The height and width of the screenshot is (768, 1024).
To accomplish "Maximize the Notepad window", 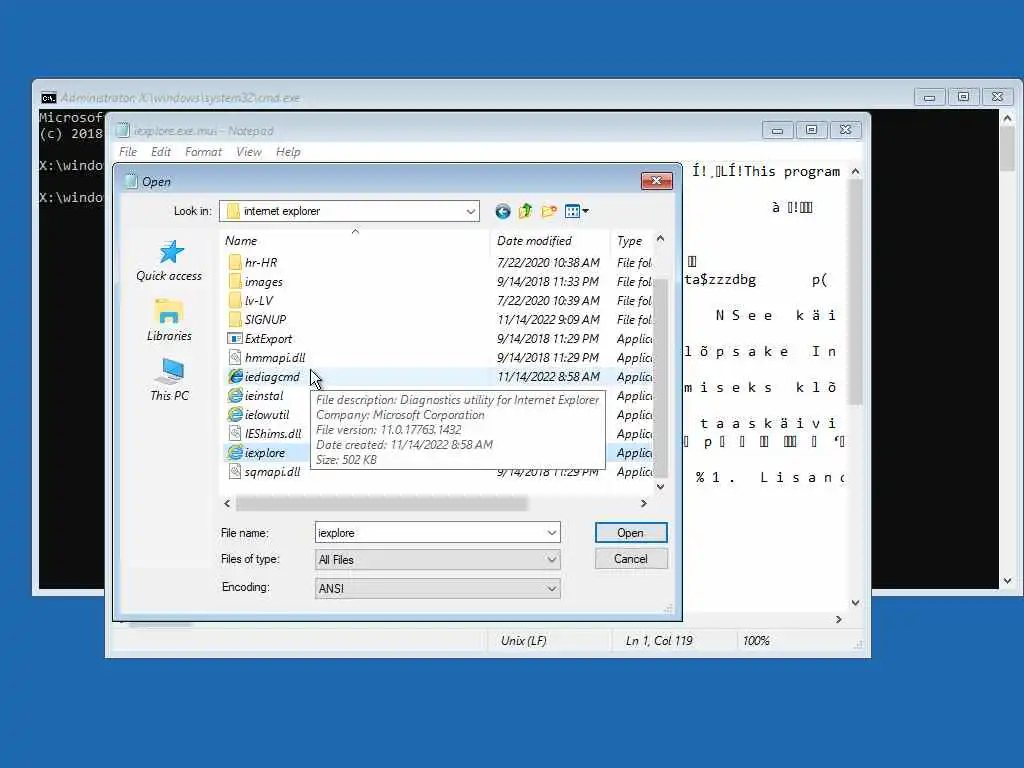I will tap(811, 130).
